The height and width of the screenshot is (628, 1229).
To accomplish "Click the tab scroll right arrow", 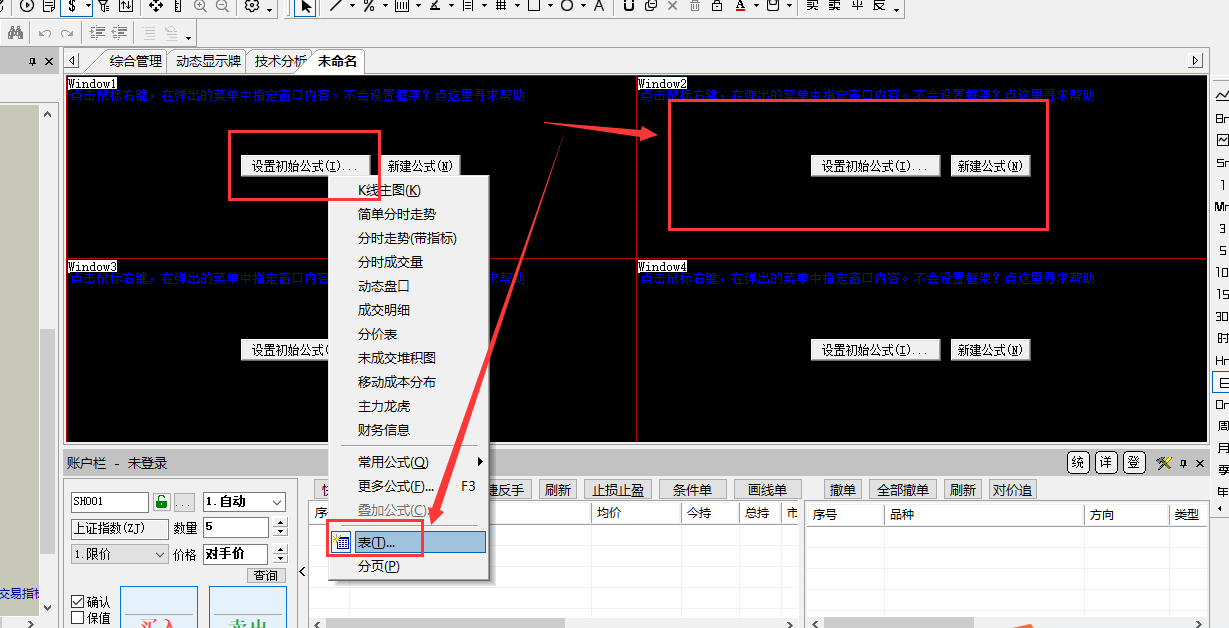I will click(x=1195, y=61).
